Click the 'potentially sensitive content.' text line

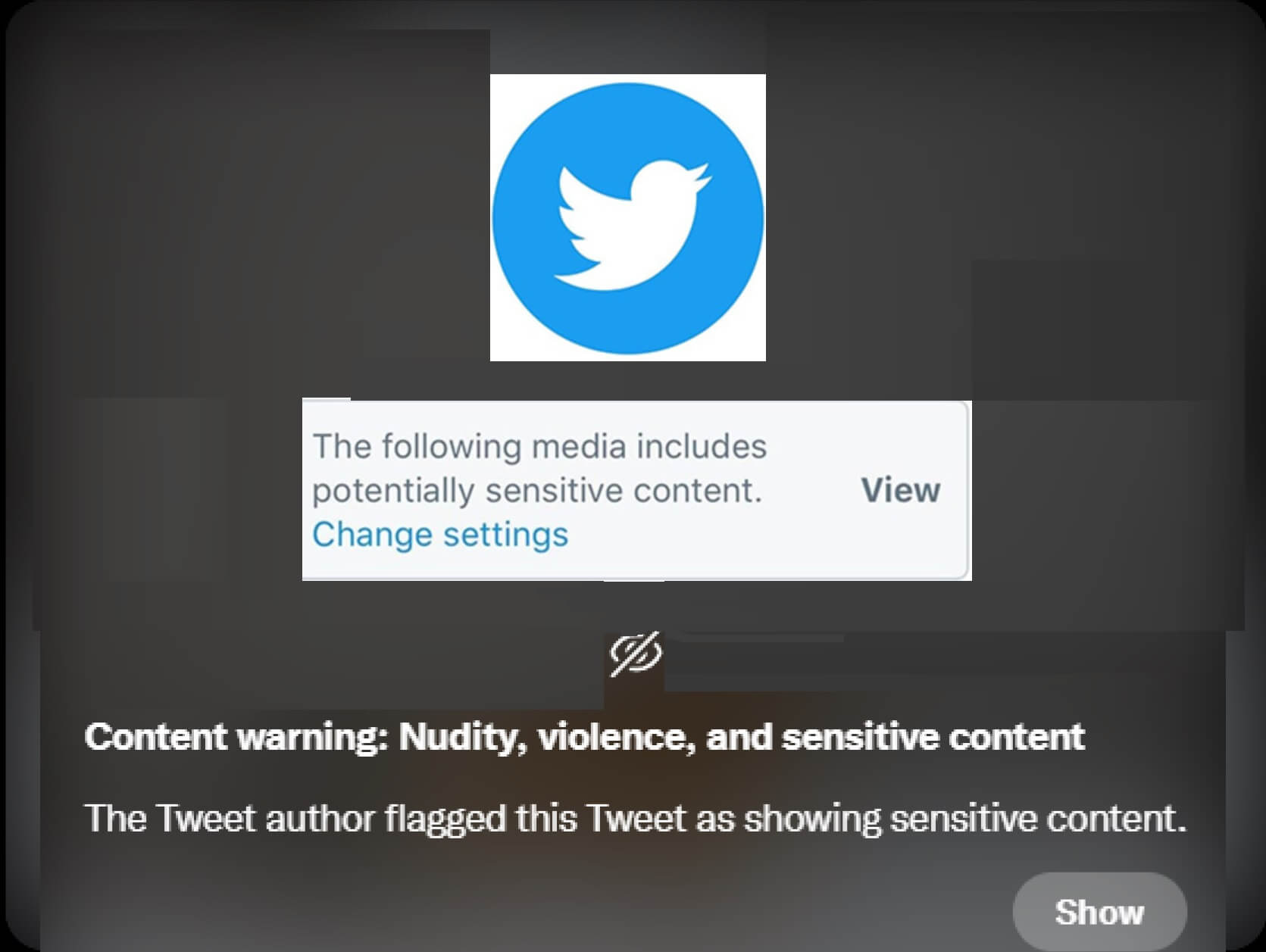point(536,491)
